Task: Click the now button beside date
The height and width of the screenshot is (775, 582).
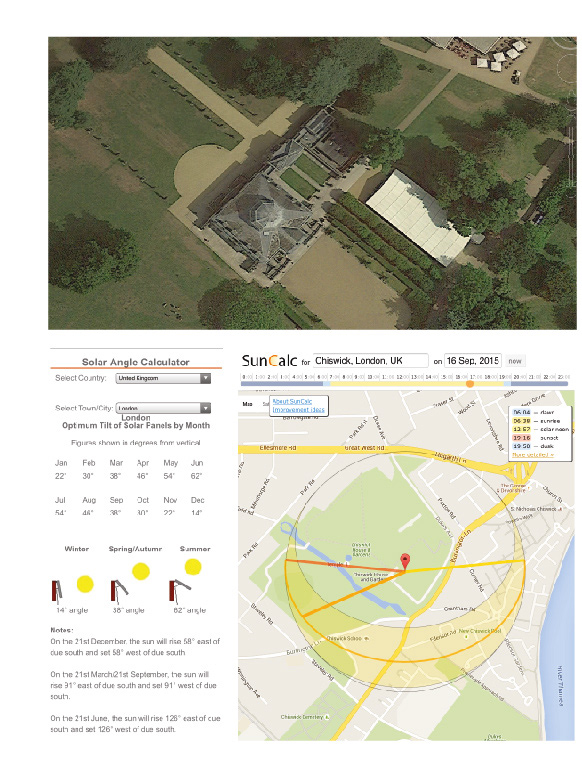Action: pyautogui.click(x=515, y=361)
